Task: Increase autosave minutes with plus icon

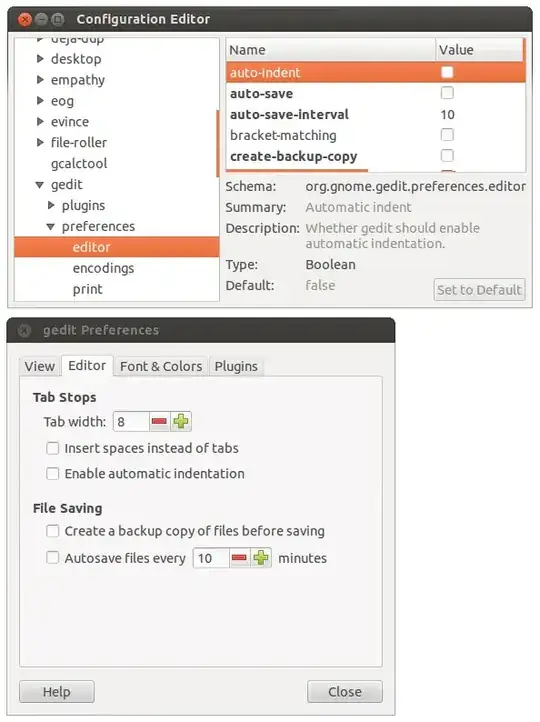Action: [261, 558]
